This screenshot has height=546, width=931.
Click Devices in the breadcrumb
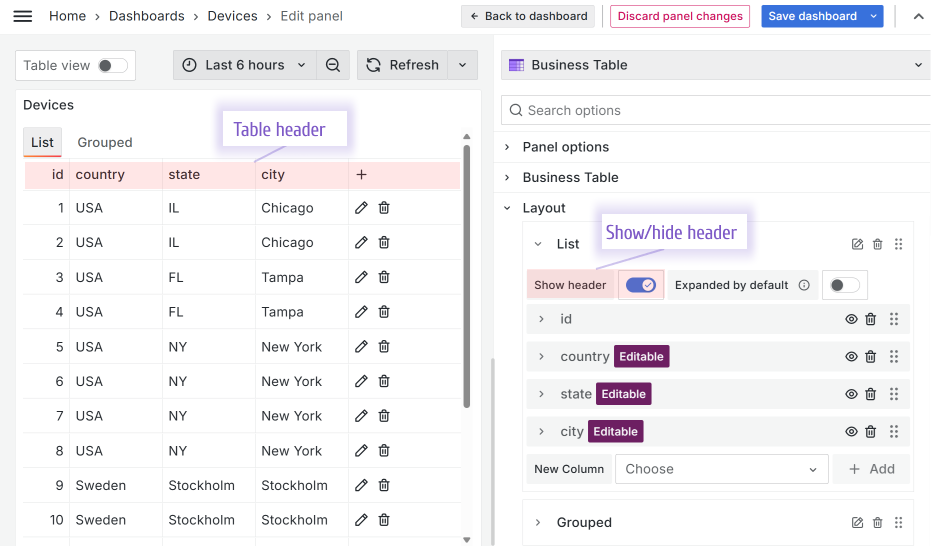pyautogui.click(x=232, y=16)
